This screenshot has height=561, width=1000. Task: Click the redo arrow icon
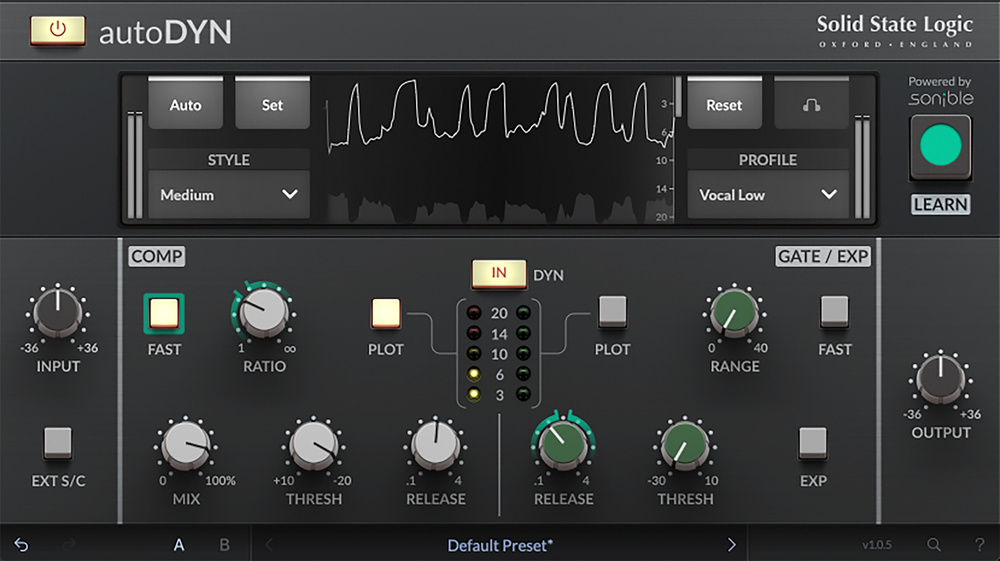point(69,545)
